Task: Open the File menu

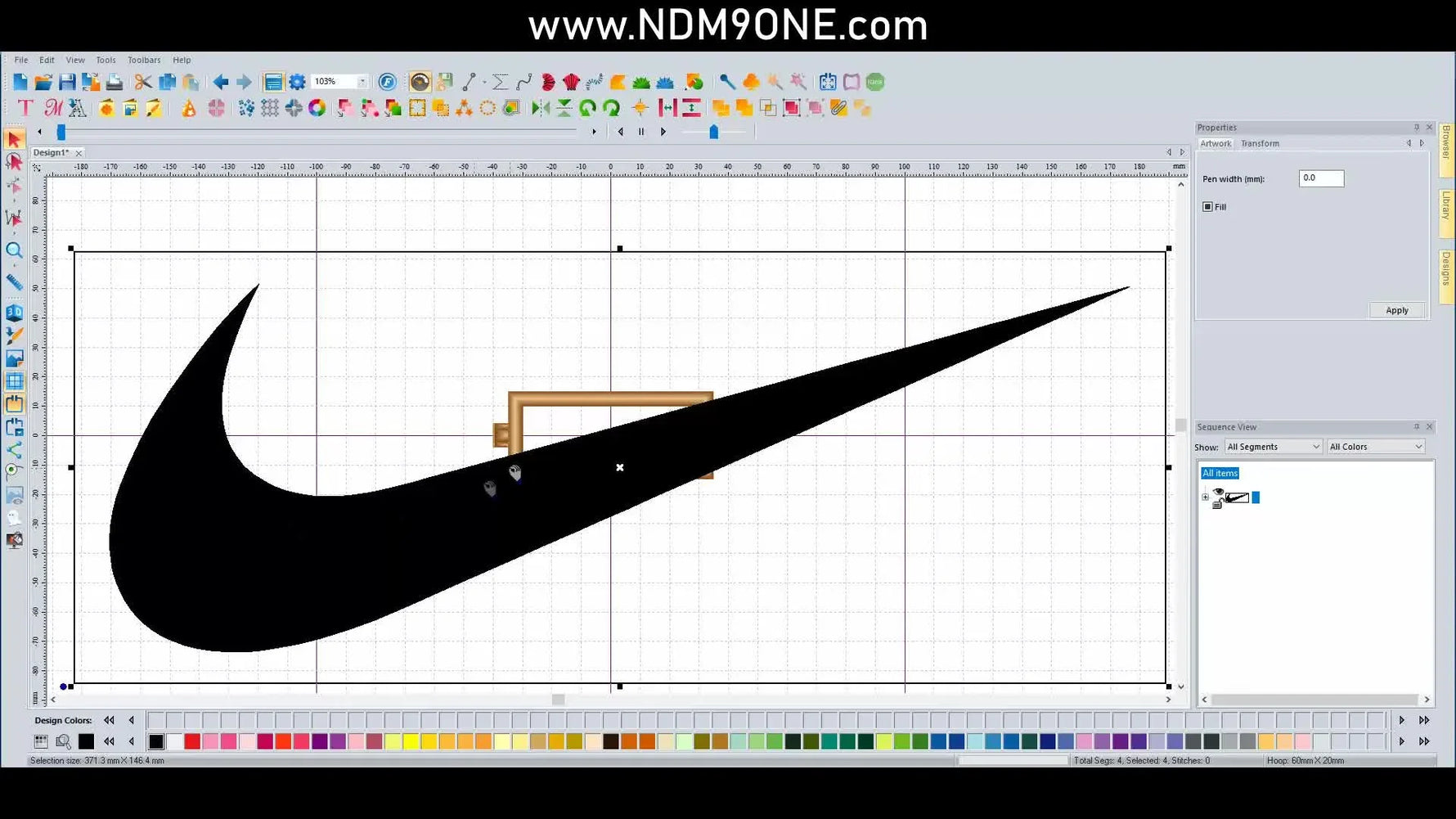Action: [x=21, y=60]
